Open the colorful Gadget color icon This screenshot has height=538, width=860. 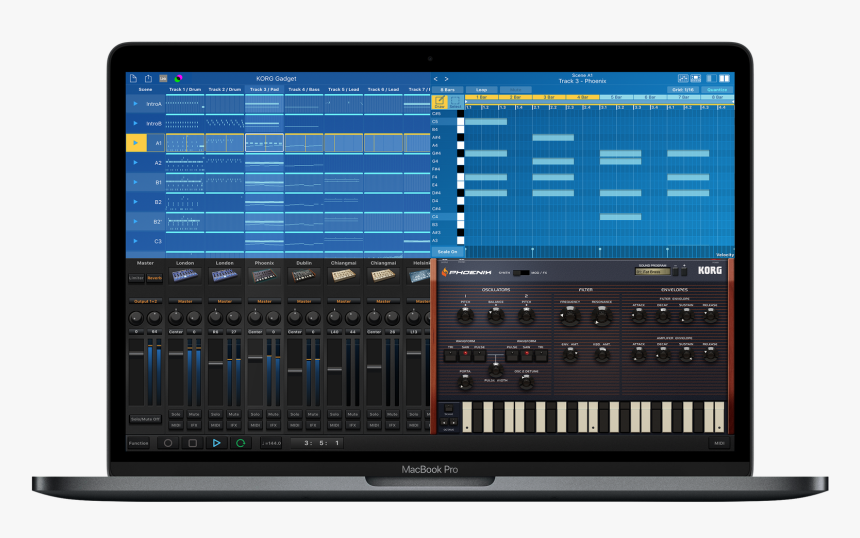click(178, 78)
